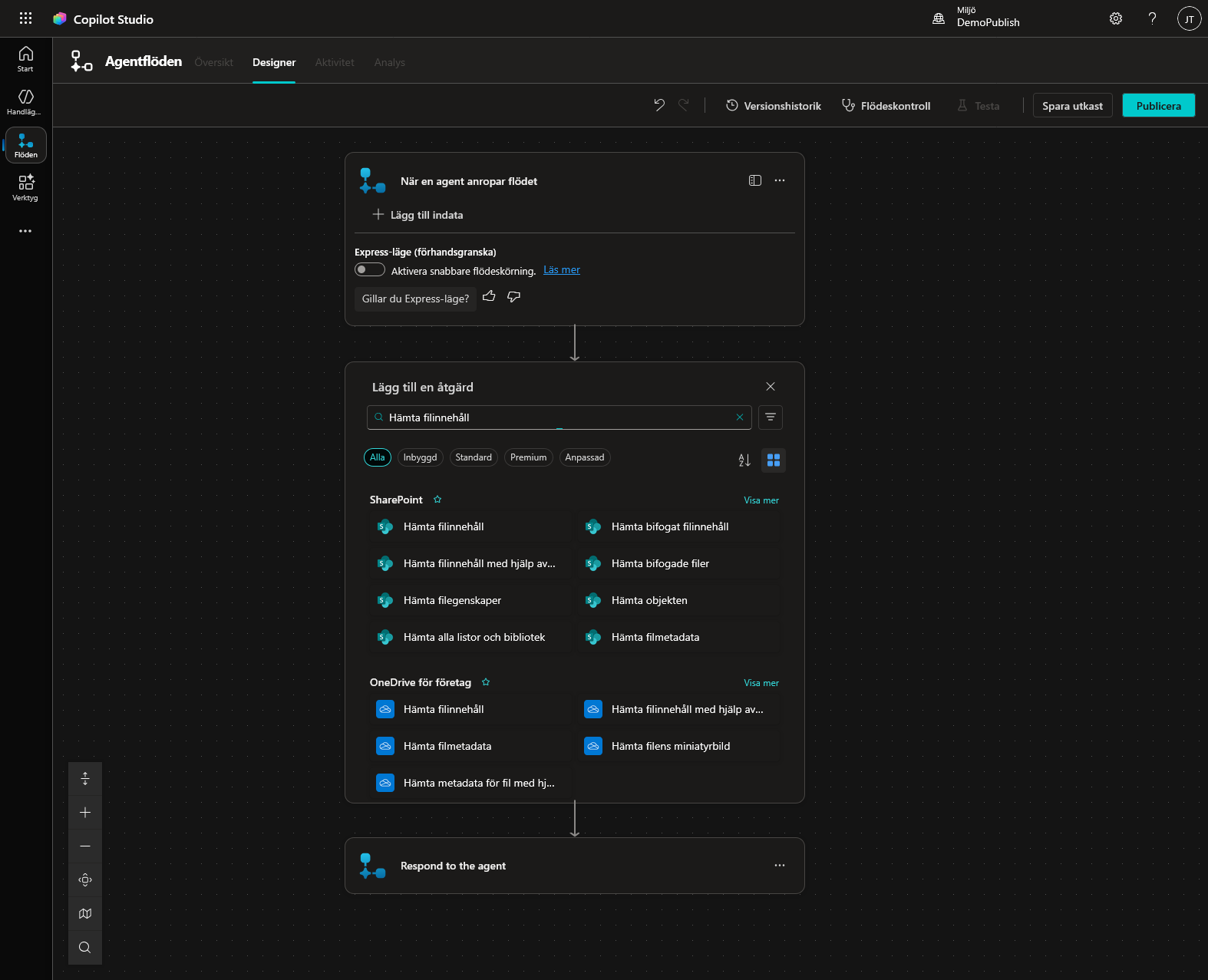Open the settings gear
Image resolution: width=1208 pixels, height=980 pixels.
point(1116,18)
